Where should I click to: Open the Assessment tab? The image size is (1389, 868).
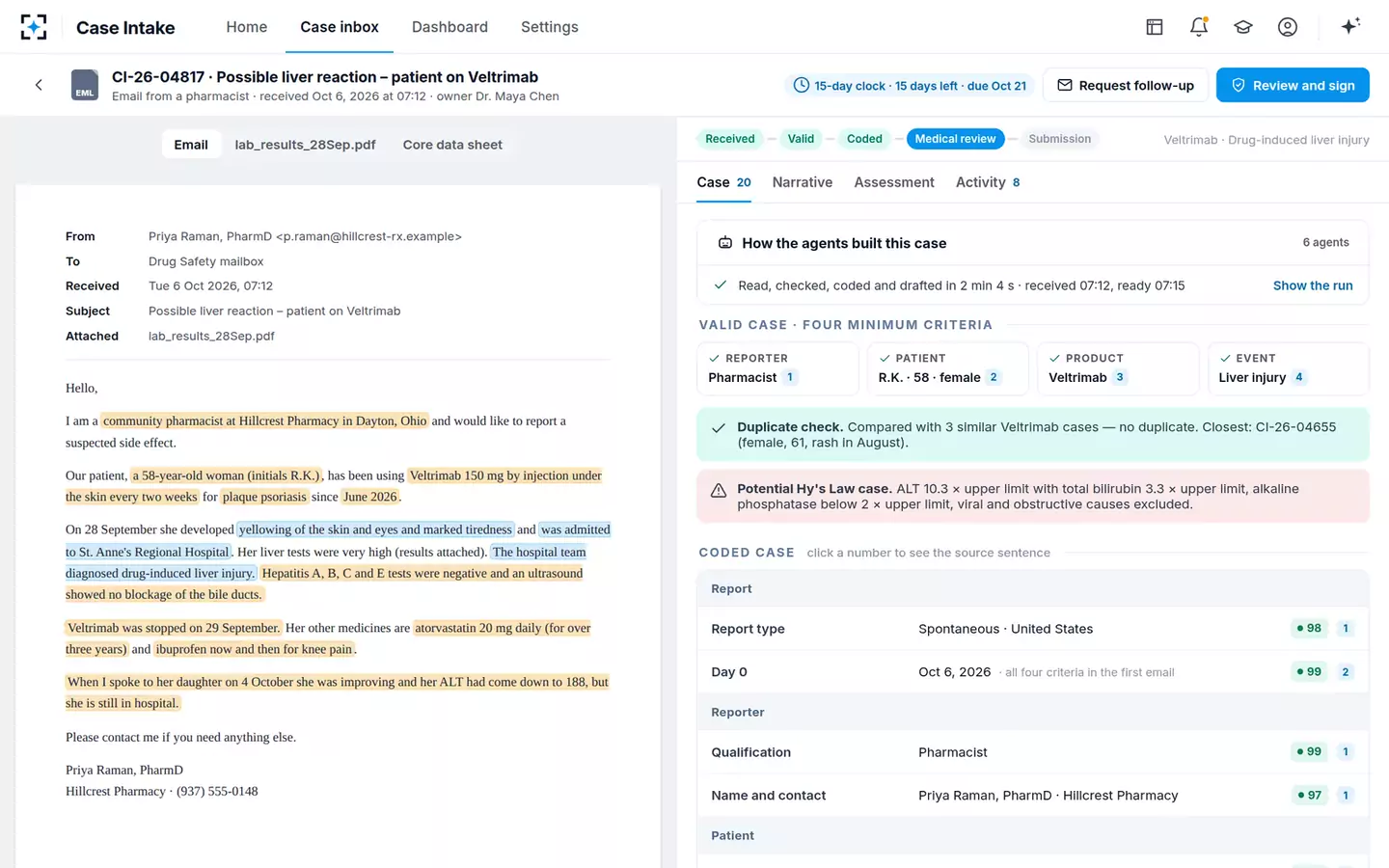pyautogui.click(x=894, y=182)
